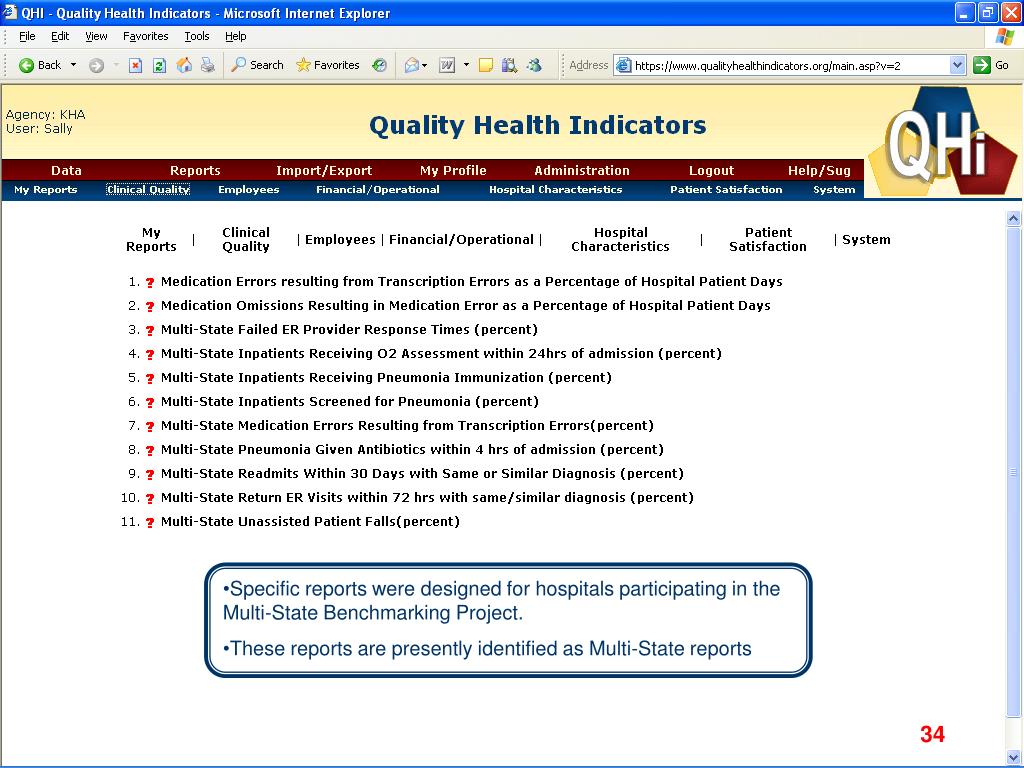Click the History icon

point(379,65)
